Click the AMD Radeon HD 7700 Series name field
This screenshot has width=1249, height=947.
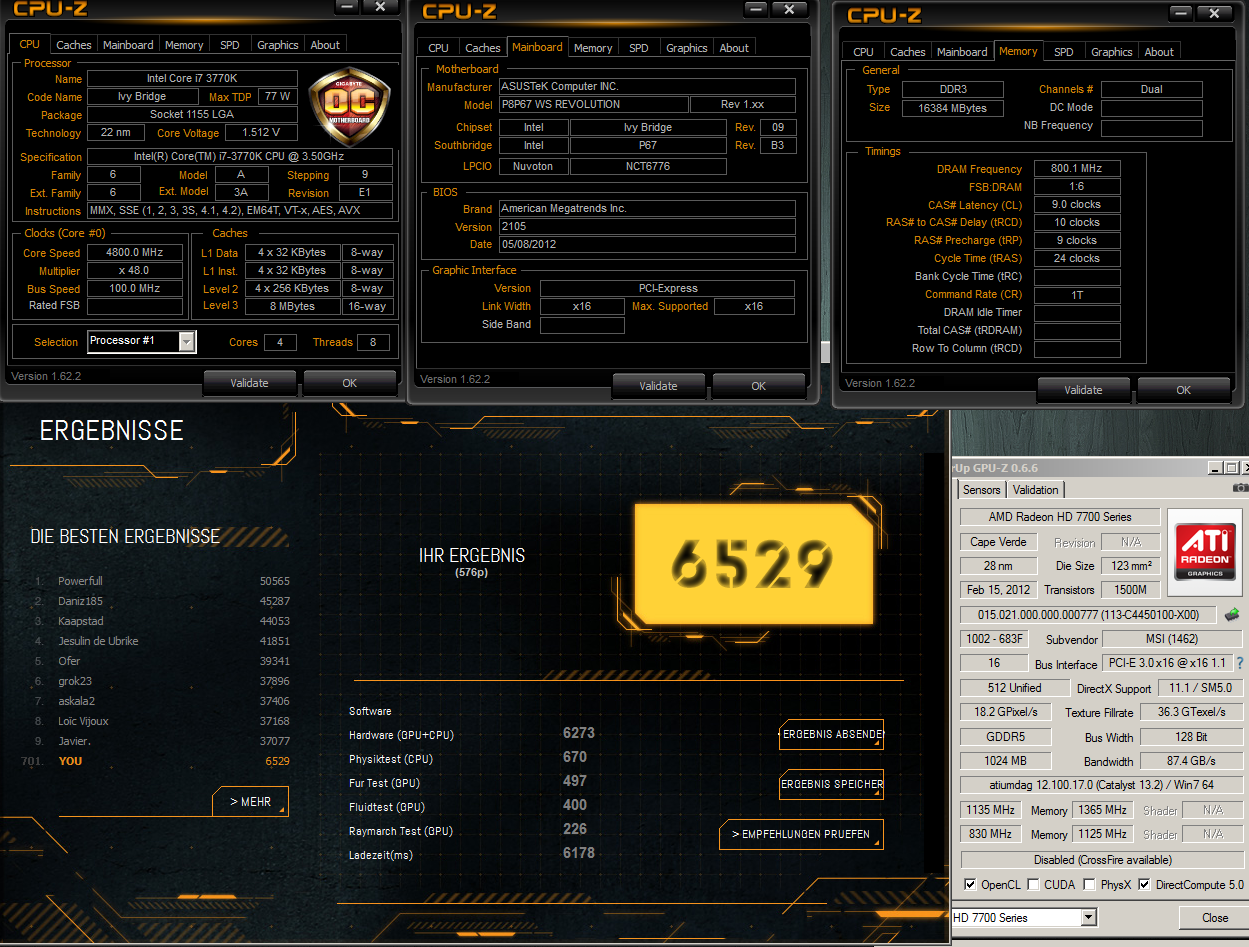click(1060, 517)
